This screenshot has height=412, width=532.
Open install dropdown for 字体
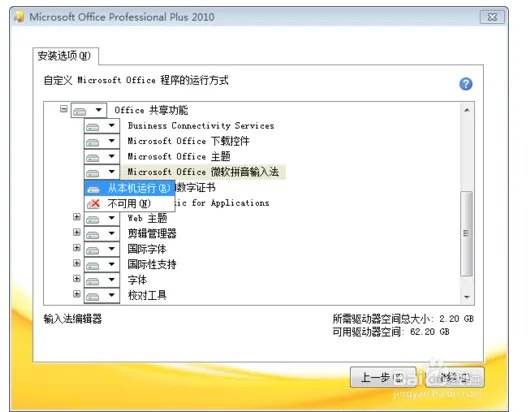[x=102, y=280]
